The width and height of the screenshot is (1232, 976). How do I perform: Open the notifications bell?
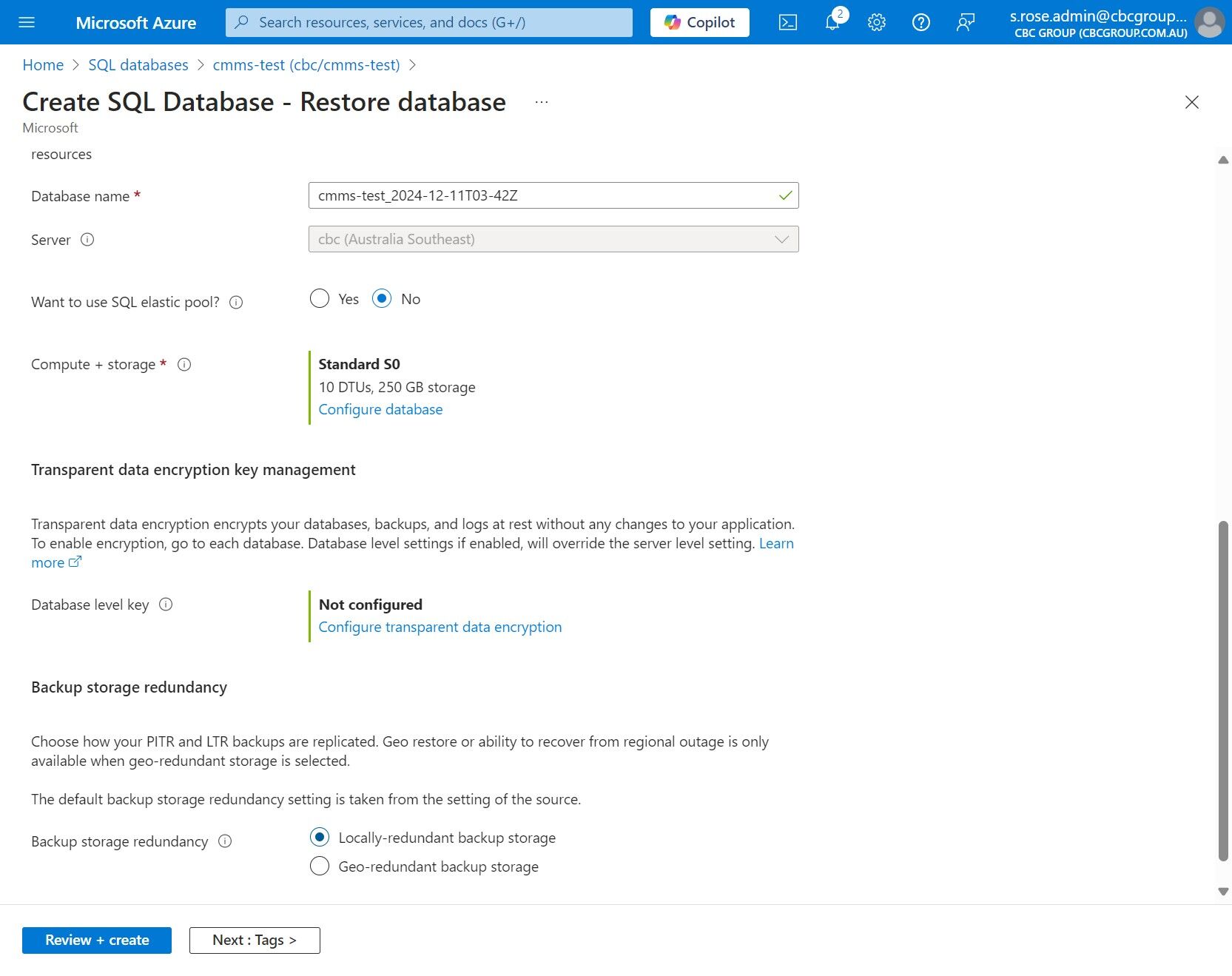pyautogui.click(x=832, y=22)
